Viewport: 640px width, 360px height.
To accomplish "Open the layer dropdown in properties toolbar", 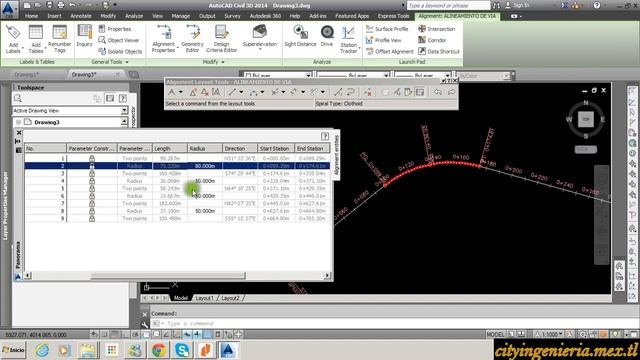I will click(308, 76).
